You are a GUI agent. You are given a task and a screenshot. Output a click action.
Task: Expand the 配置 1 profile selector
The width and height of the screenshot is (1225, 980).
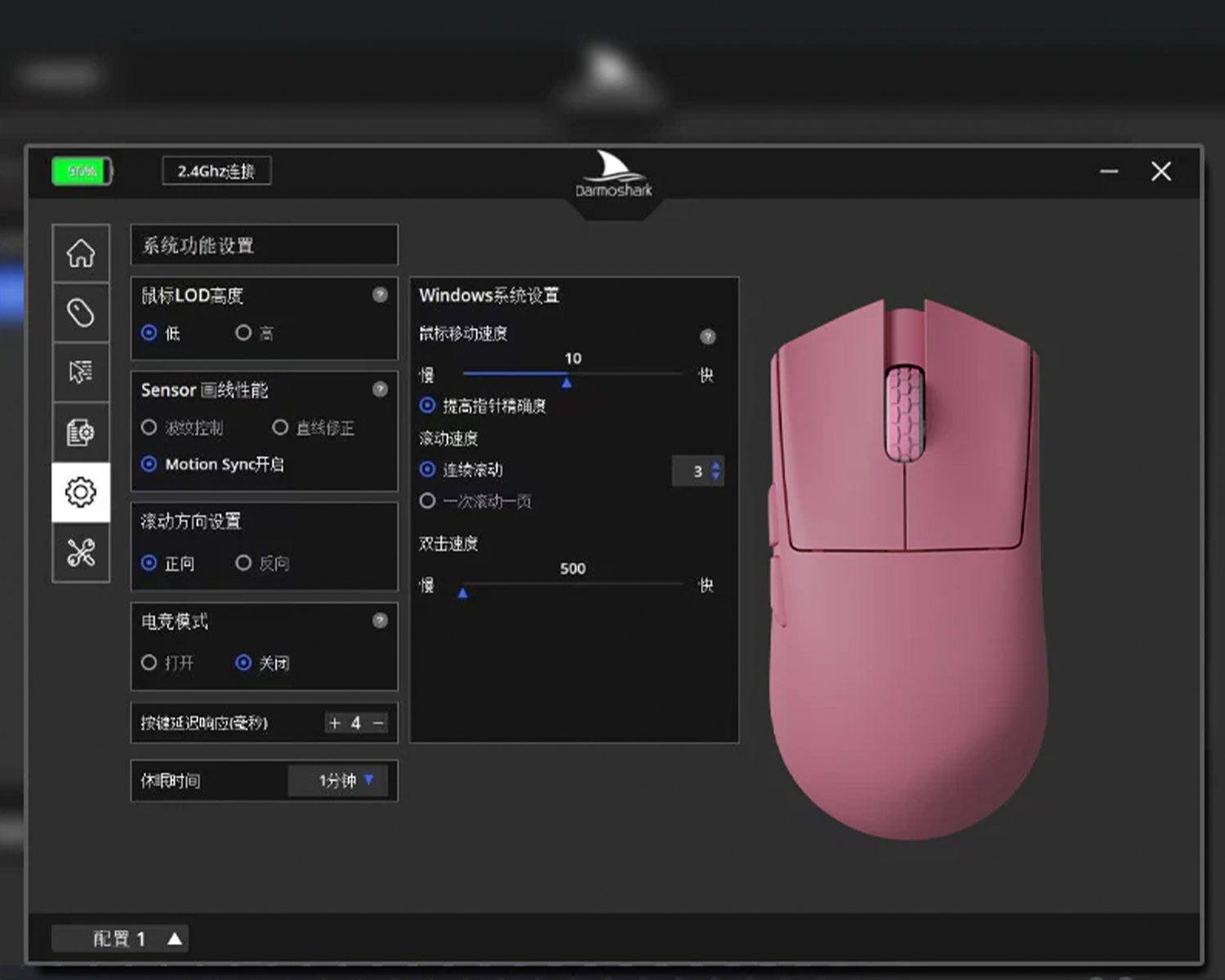tap(175, 939)
